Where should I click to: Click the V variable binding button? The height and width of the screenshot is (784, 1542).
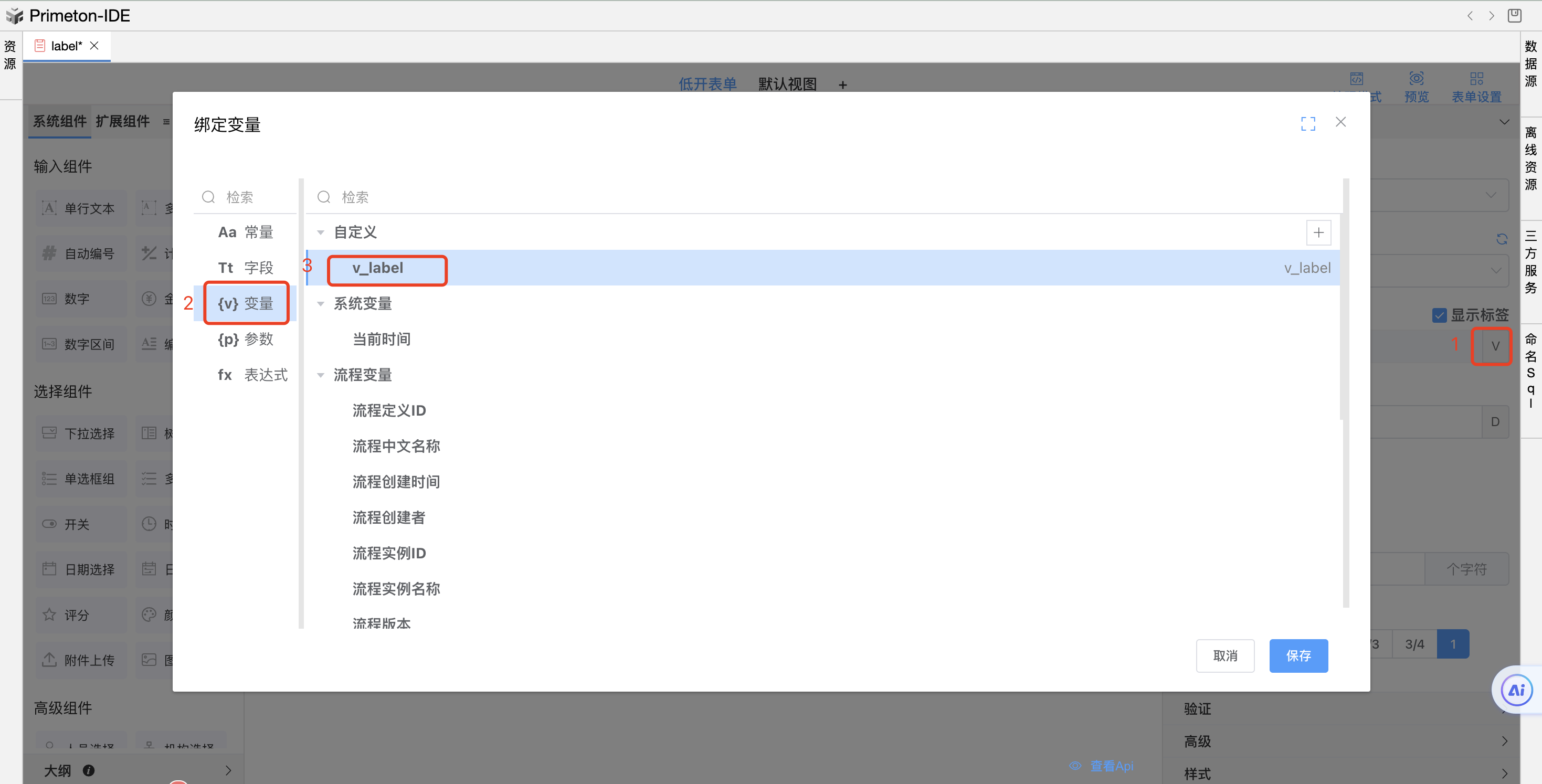(1495, 346)
